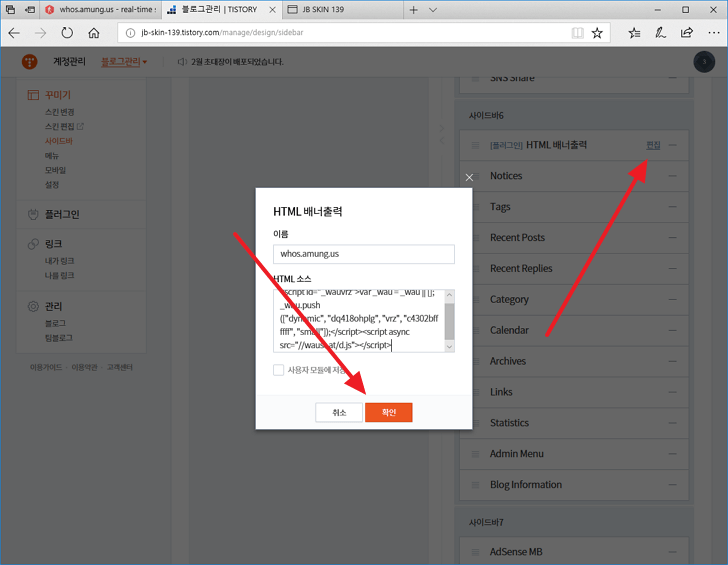This screenshot has width=728, height=565.
Task: Set these tabs aside icon
Action: pyautogui.click(x=30, y=9)
